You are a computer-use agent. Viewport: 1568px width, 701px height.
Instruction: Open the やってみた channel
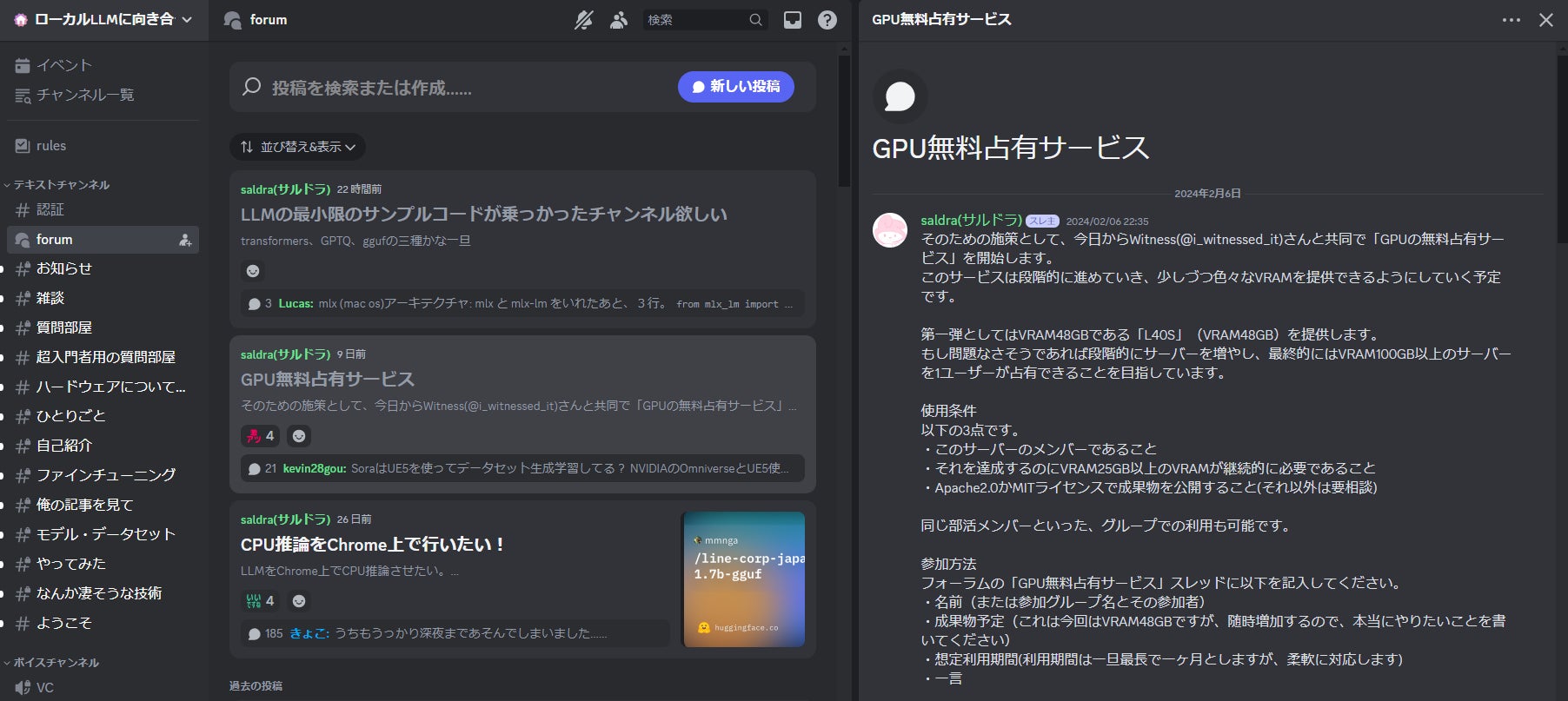point(103,565)
